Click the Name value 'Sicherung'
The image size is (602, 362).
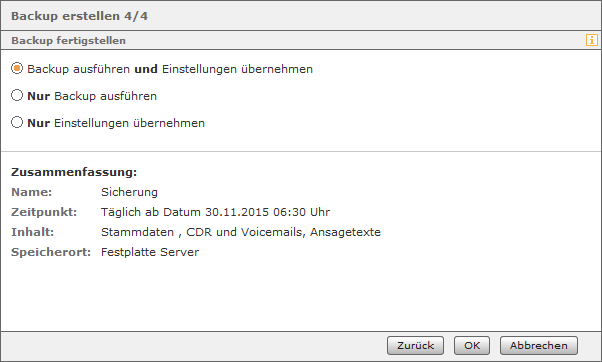pyautogui.click(x=129, y=192)
